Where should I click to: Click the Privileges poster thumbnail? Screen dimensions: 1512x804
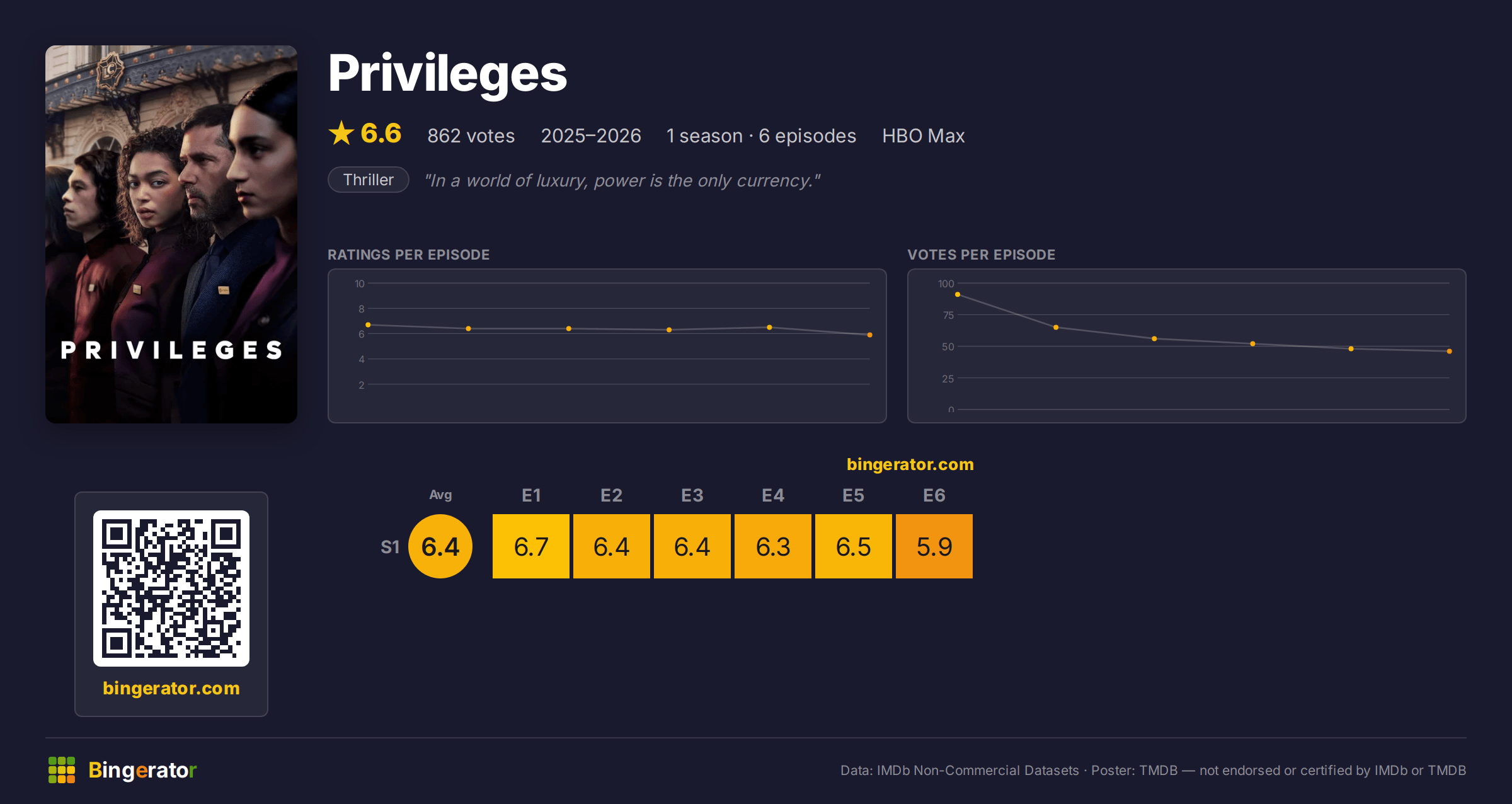171,234
